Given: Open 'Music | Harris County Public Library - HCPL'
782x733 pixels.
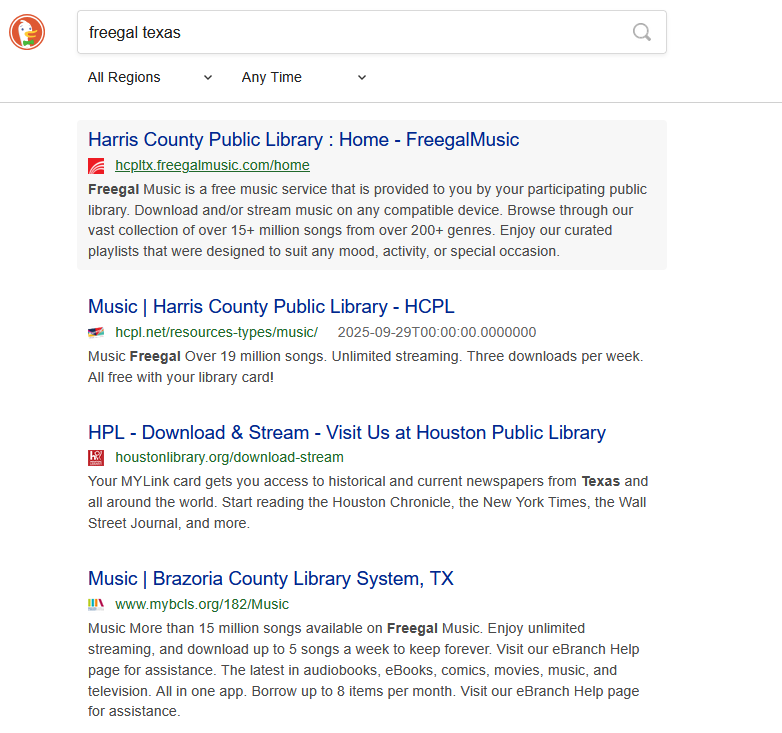Looking at the screenshot, I should point(271,306).
